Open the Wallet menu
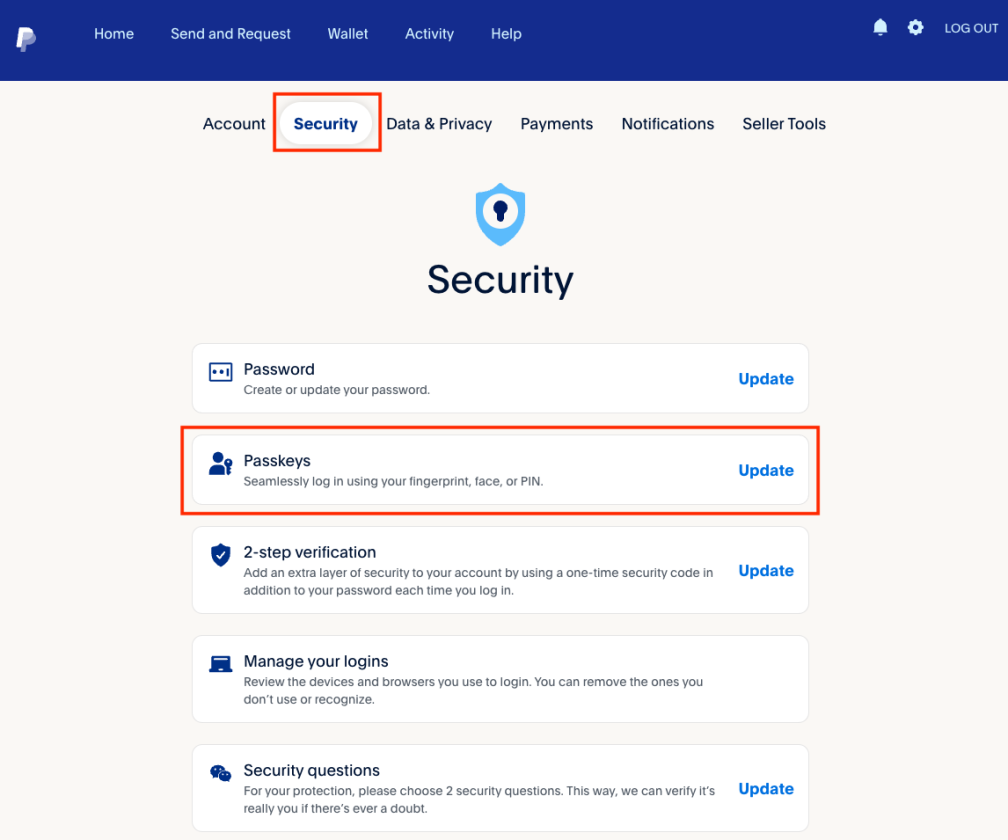 [x=347, y=33]
